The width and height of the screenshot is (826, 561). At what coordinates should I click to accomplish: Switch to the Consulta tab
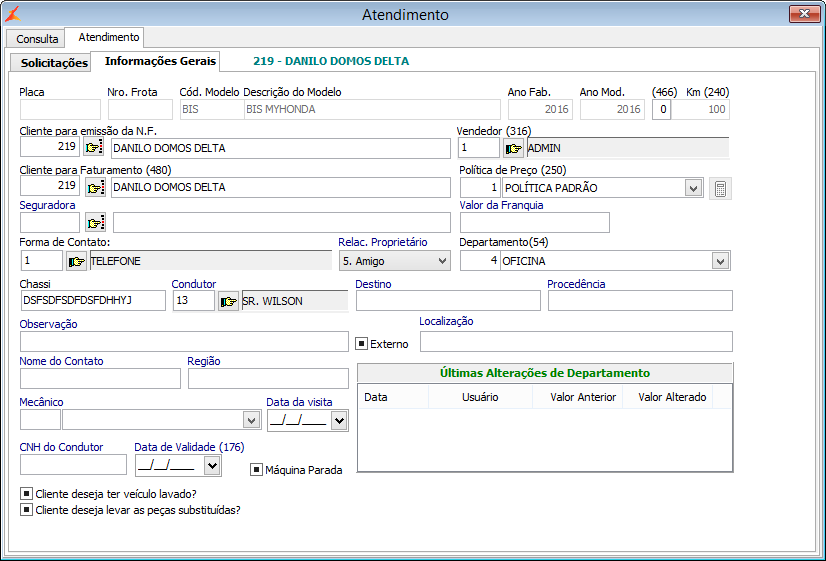pos(37,39)
